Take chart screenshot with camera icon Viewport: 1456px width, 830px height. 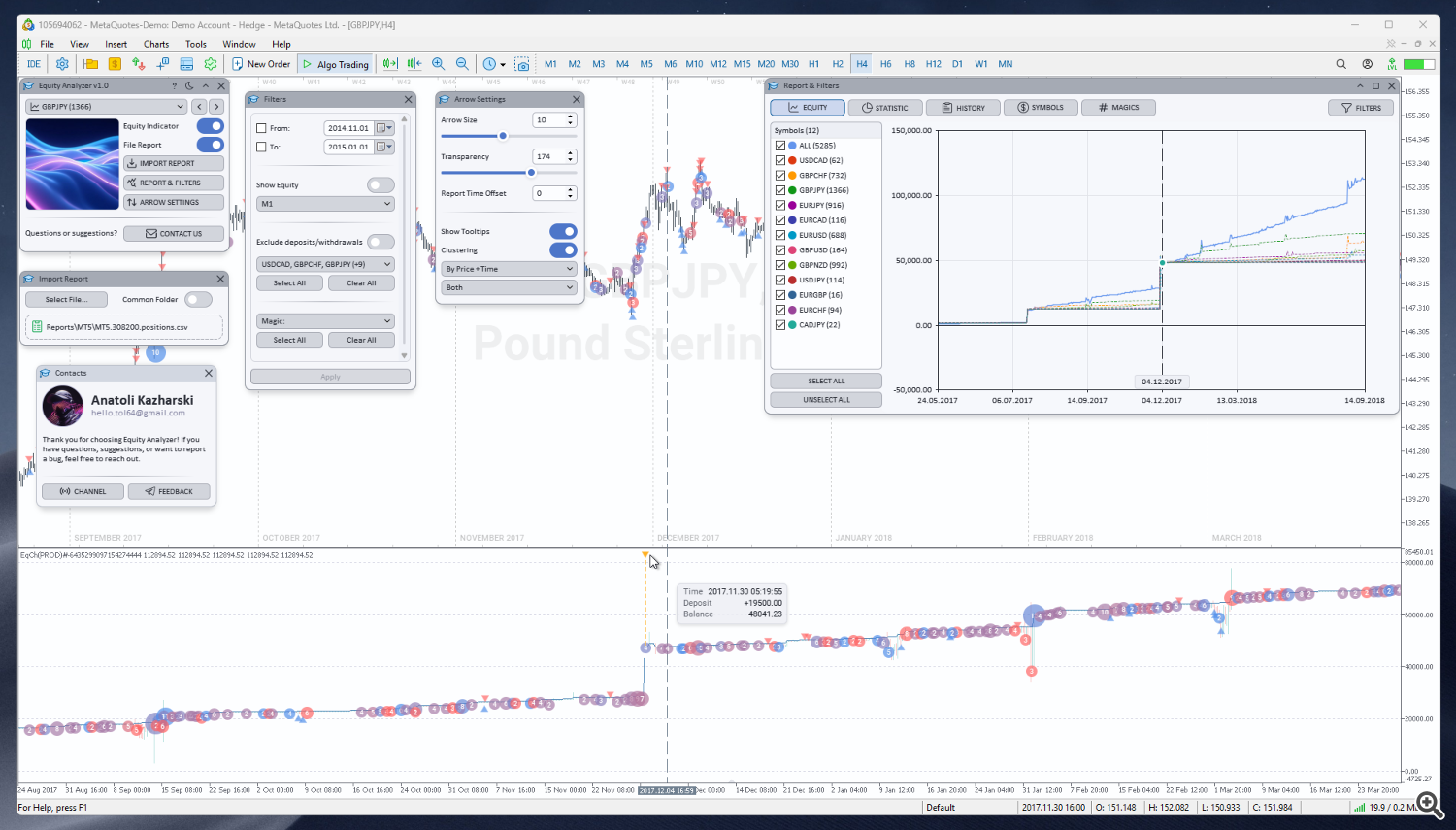point(522,64)
